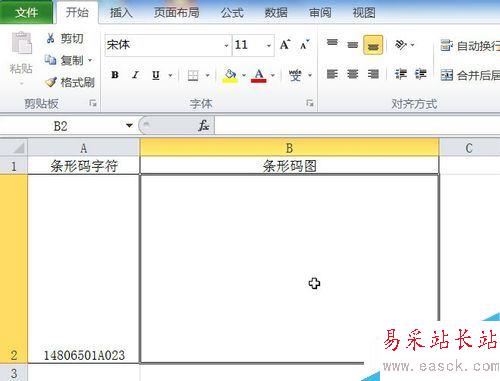This screenshot has height=381, width=500.
Task: Expand the 复制 copy options arrow
Action: coord(90,61)
